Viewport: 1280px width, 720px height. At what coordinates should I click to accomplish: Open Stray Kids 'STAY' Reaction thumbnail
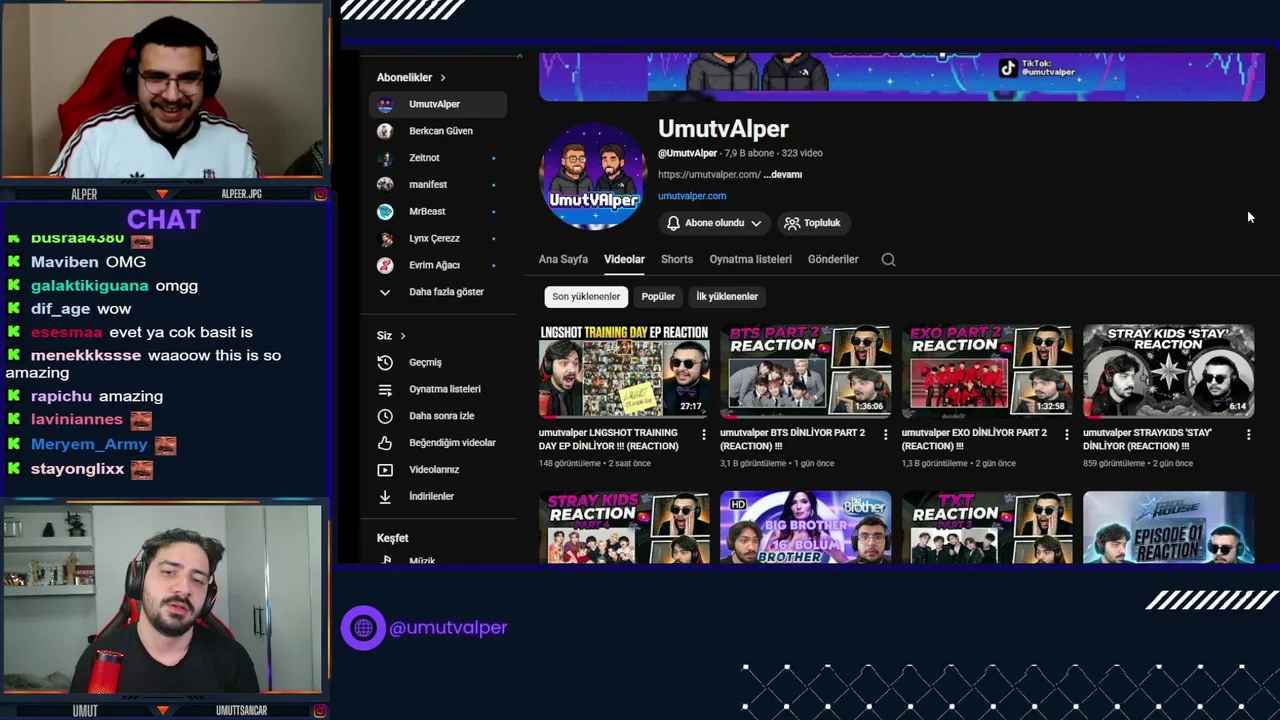pos(1168,370)
